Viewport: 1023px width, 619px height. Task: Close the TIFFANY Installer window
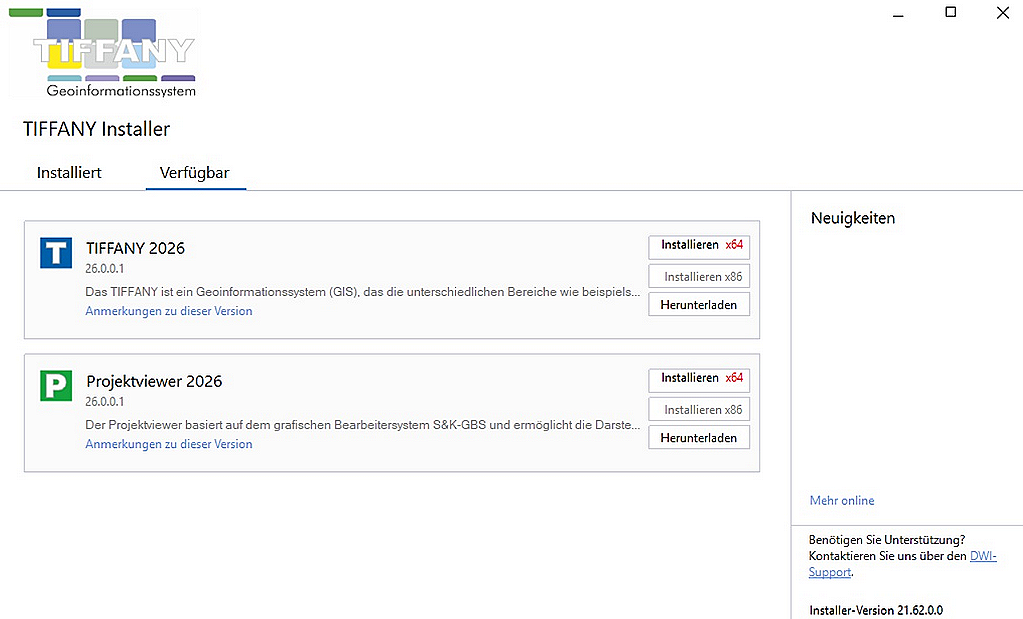1002,13
